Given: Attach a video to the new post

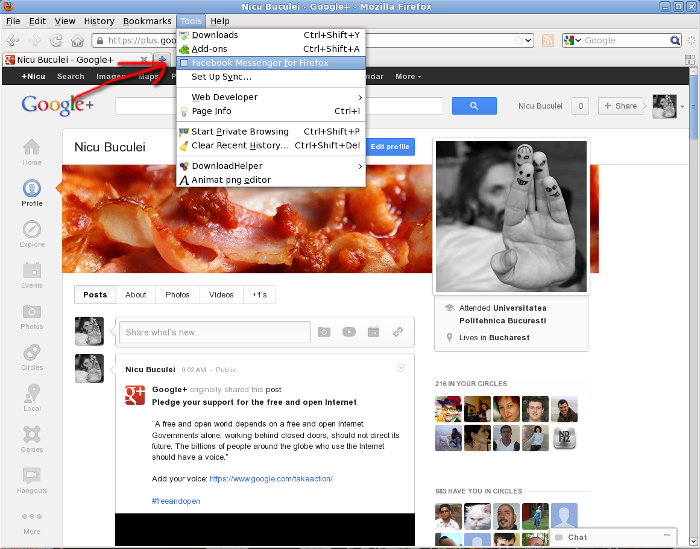Looking at the screenshot, I should click(x=349, y=332).
